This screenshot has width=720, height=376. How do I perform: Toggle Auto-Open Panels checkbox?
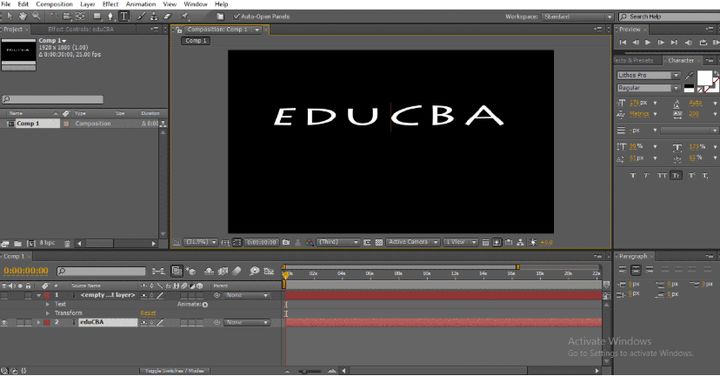236,17
